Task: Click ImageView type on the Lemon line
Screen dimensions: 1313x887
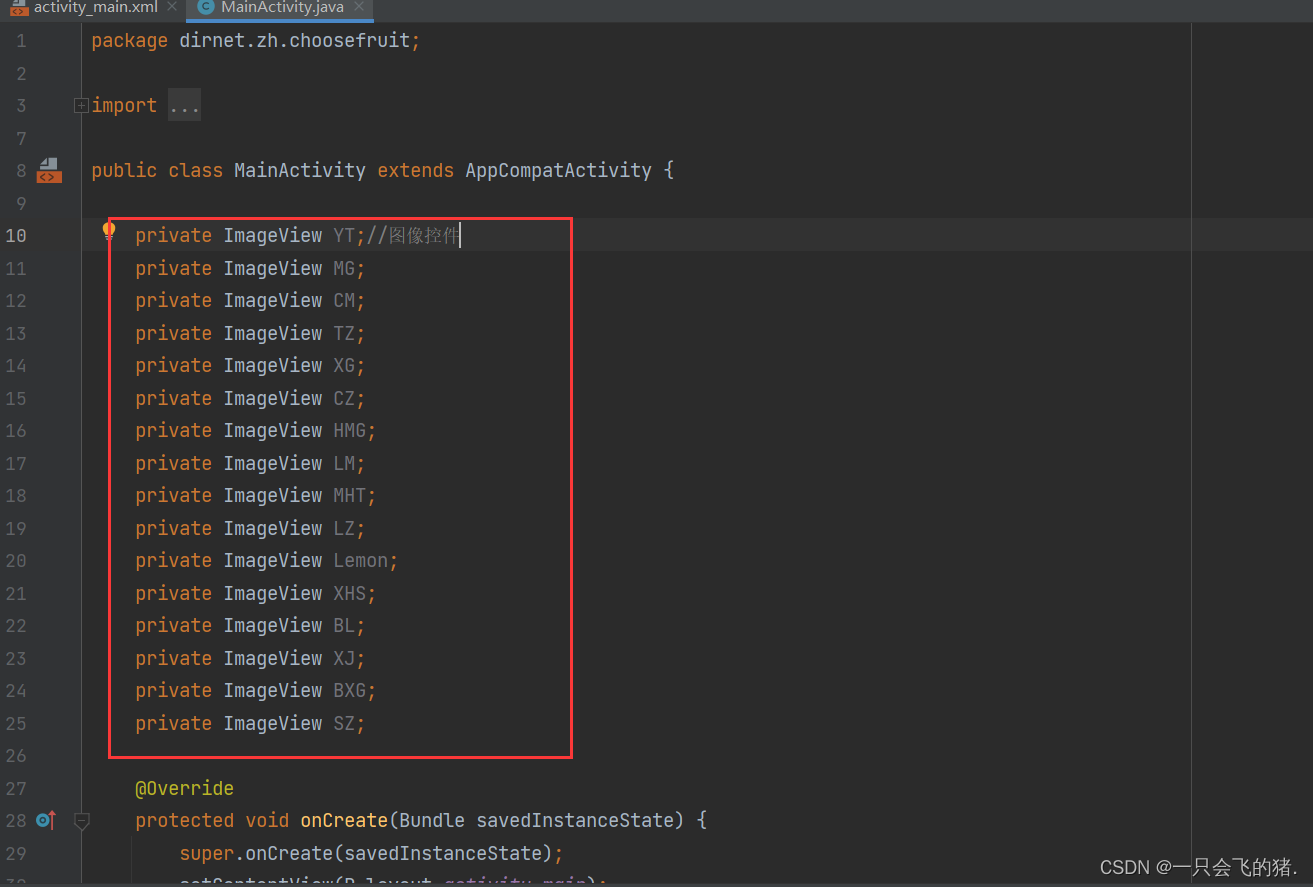Action: point(273,560)
